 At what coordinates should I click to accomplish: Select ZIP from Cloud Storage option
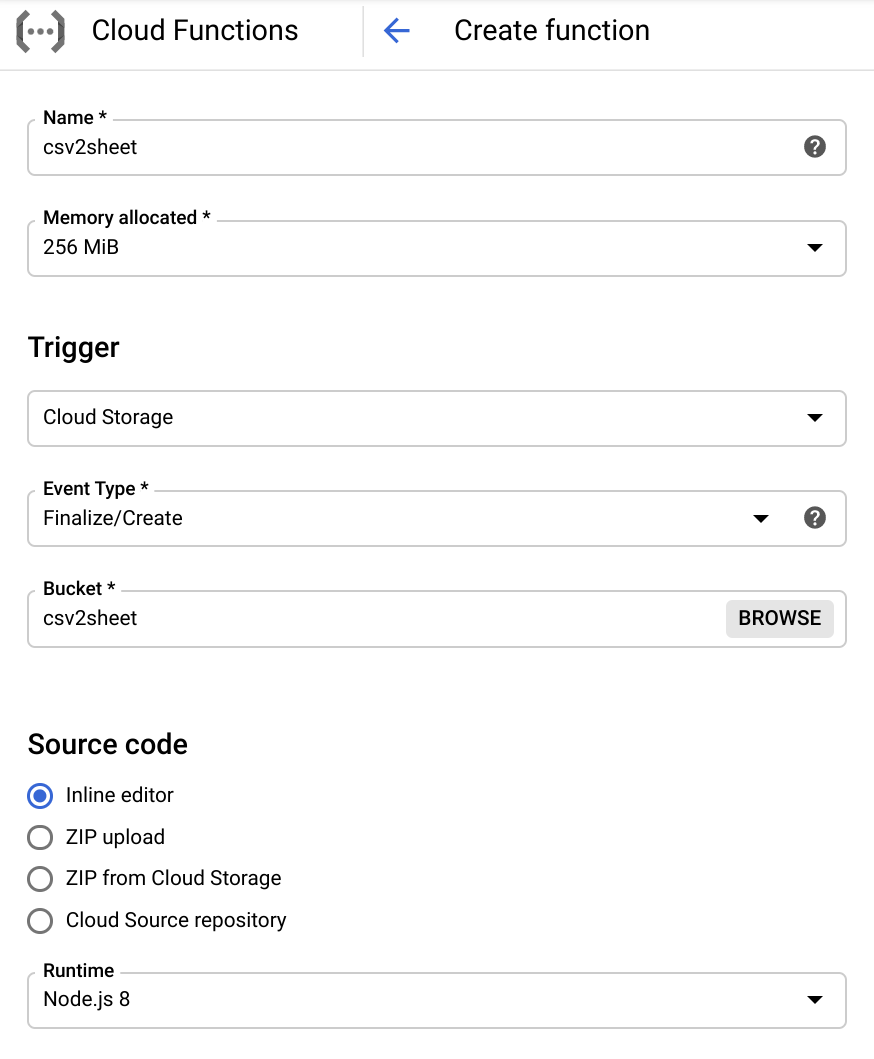(40, 879)
